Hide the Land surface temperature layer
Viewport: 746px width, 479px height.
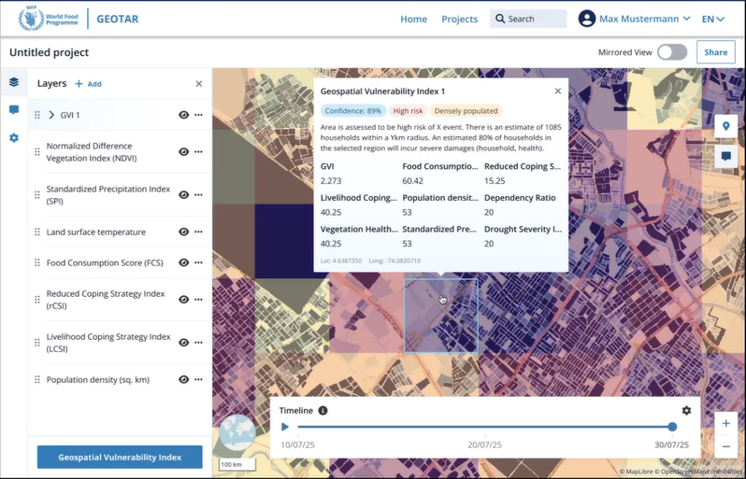click(184, 232)
